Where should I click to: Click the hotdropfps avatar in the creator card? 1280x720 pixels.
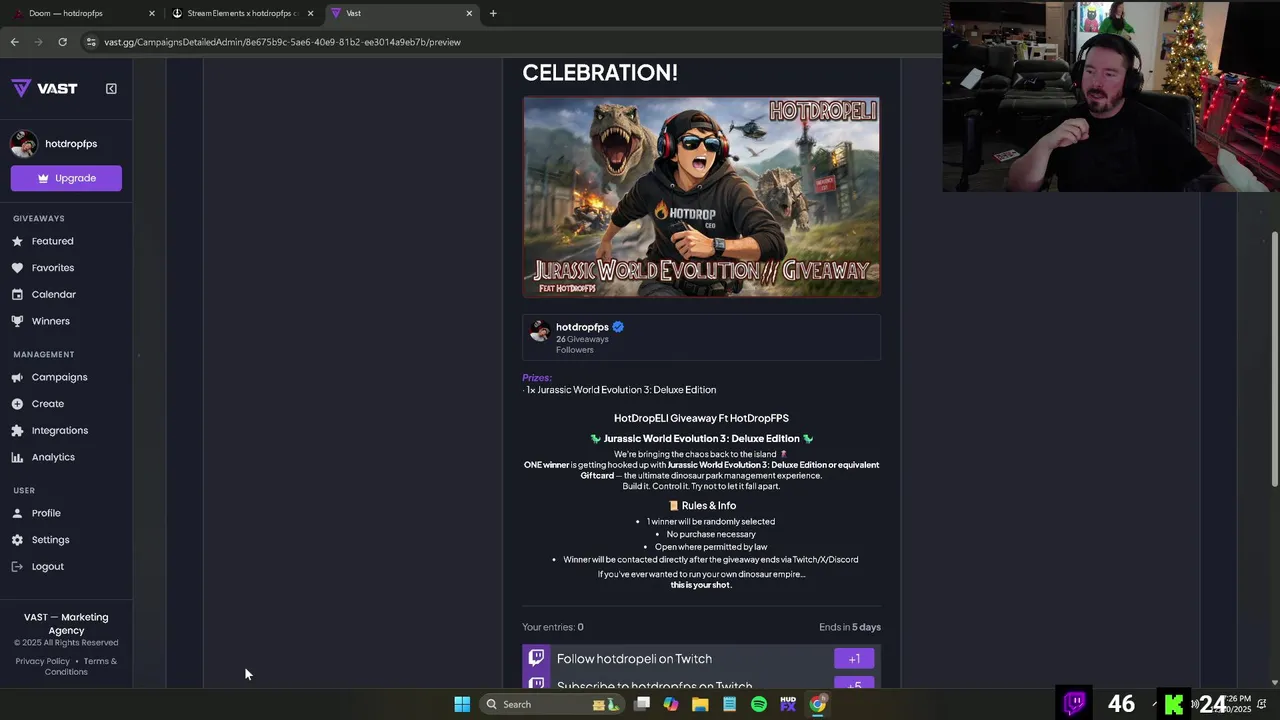540,332
